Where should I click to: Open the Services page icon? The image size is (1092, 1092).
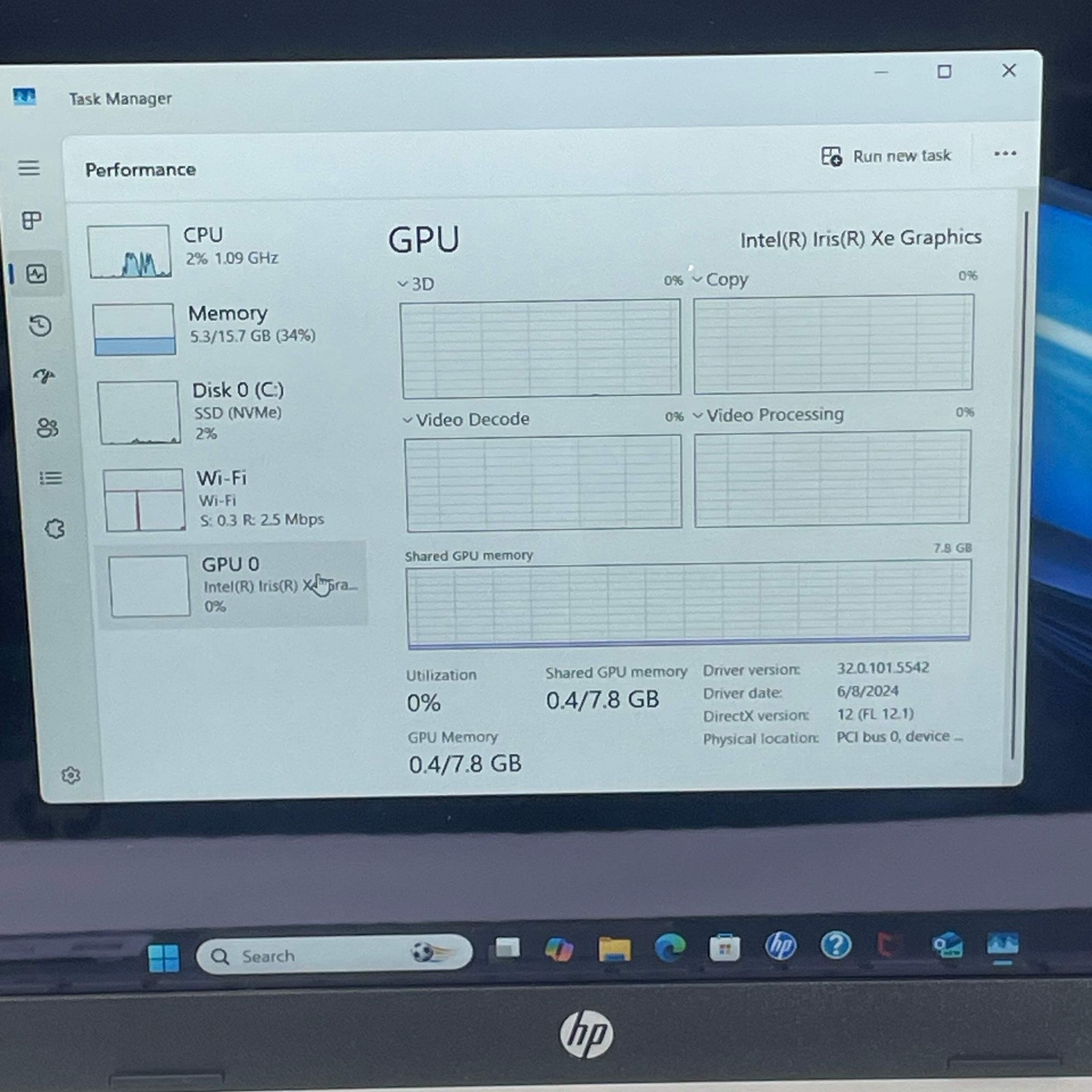tap(55, 529)
